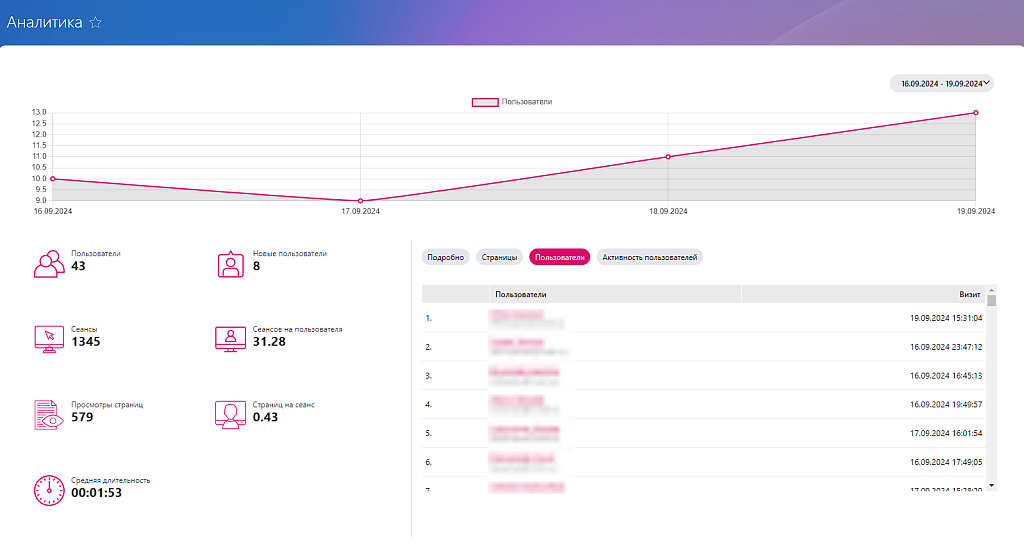
Task: Open the Активность пользователей tab
Action: tap(649, 257)
